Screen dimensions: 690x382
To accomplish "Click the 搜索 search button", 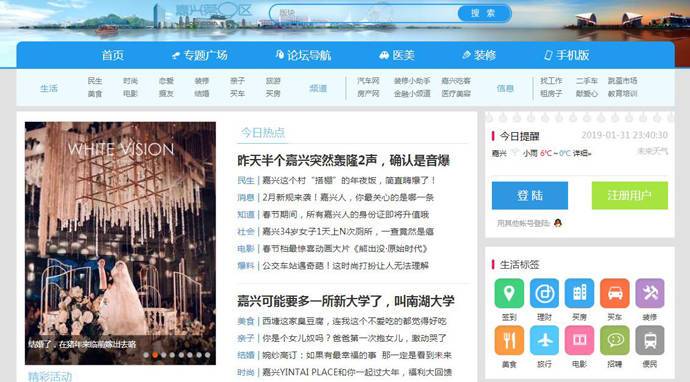I will tap(483, 13).
